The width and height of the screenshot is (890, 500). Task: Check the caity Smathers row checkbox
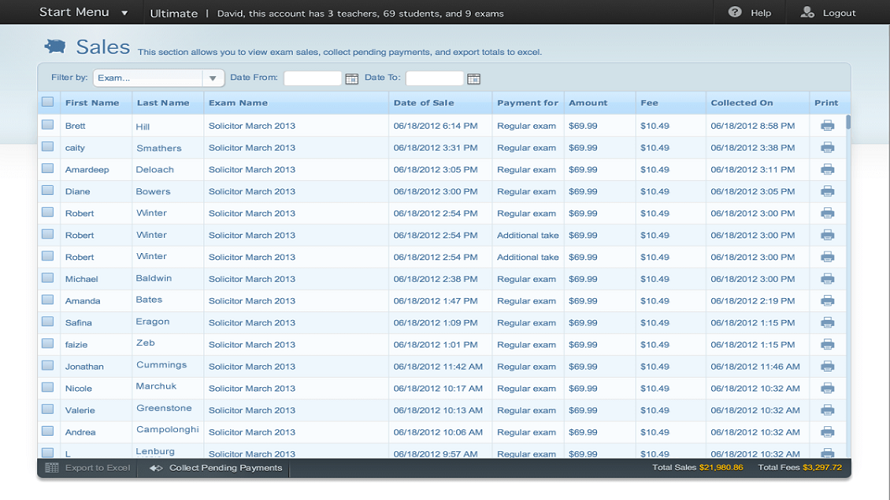pyautogui.click(x=48, y=146)
